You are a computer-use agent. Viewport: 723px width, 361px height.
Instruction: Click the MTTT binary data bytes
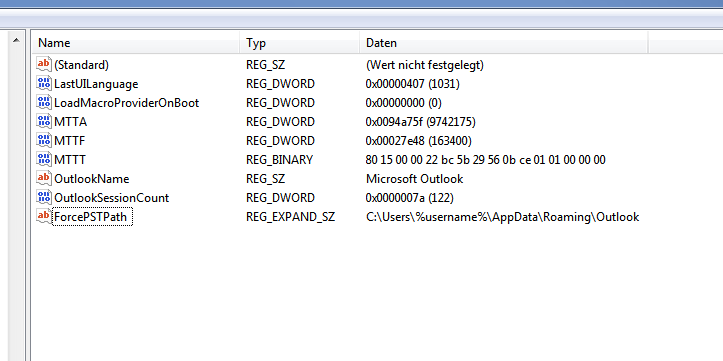click(486, 160)
